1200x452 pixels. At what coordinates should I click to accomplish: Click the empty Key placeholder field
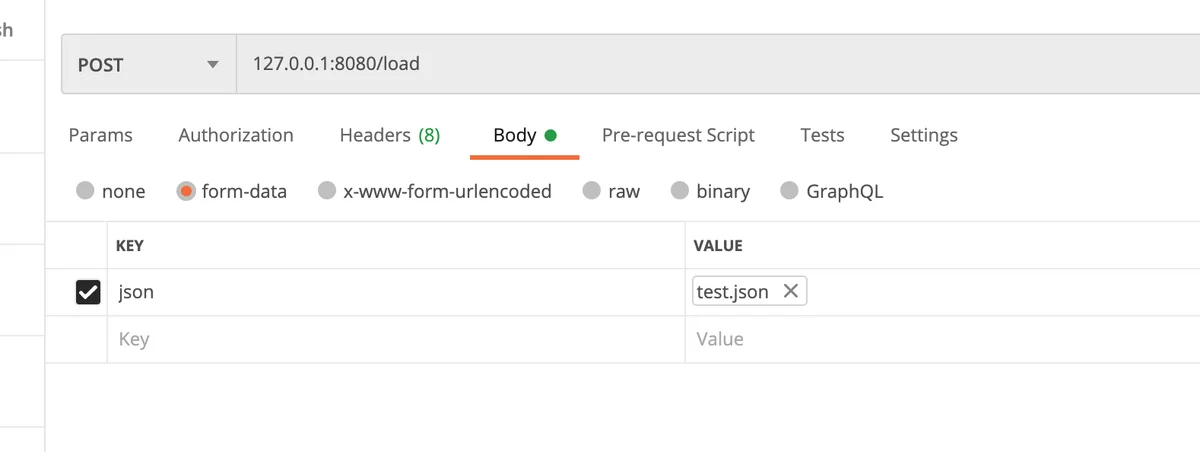[390, 339]
